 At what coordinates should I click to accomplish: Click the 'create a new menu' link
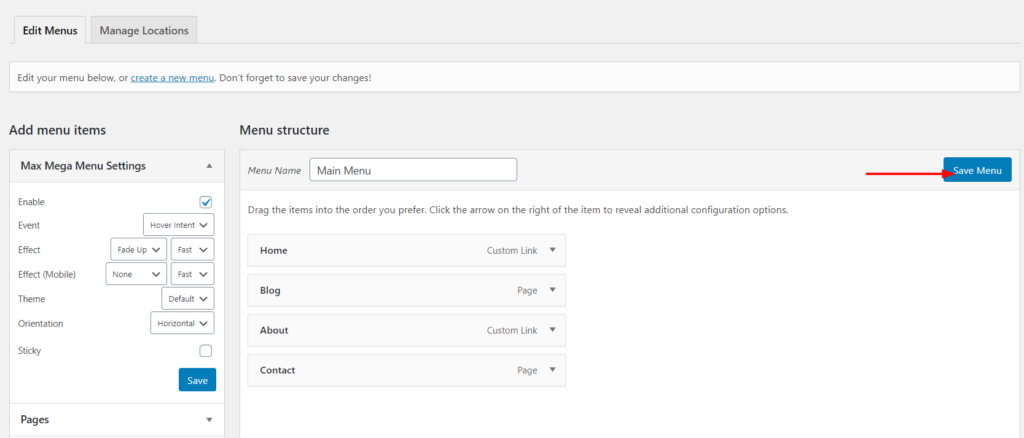point(171,77)
